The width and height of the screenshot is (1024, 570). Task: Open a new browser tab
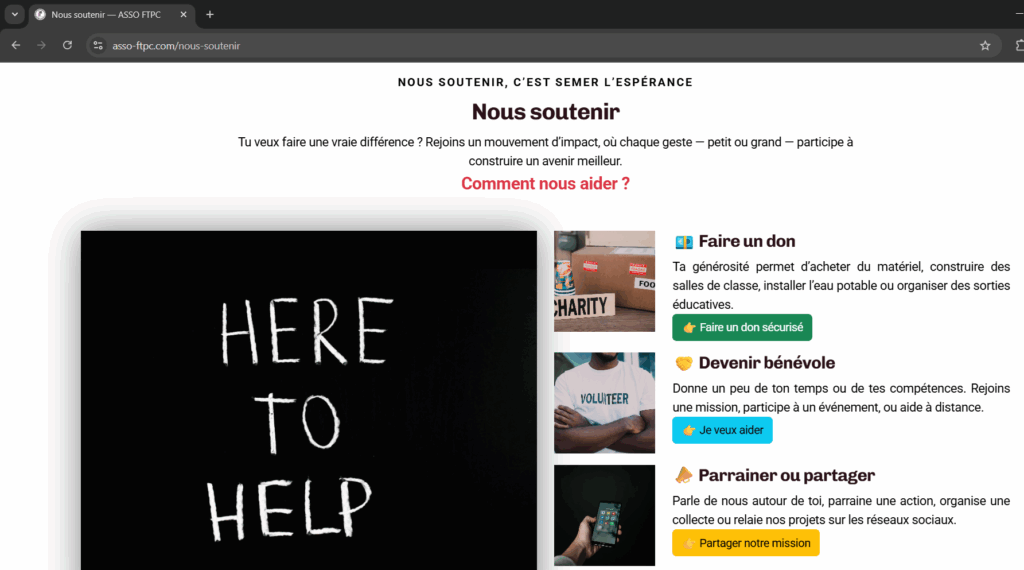(210, 14)
